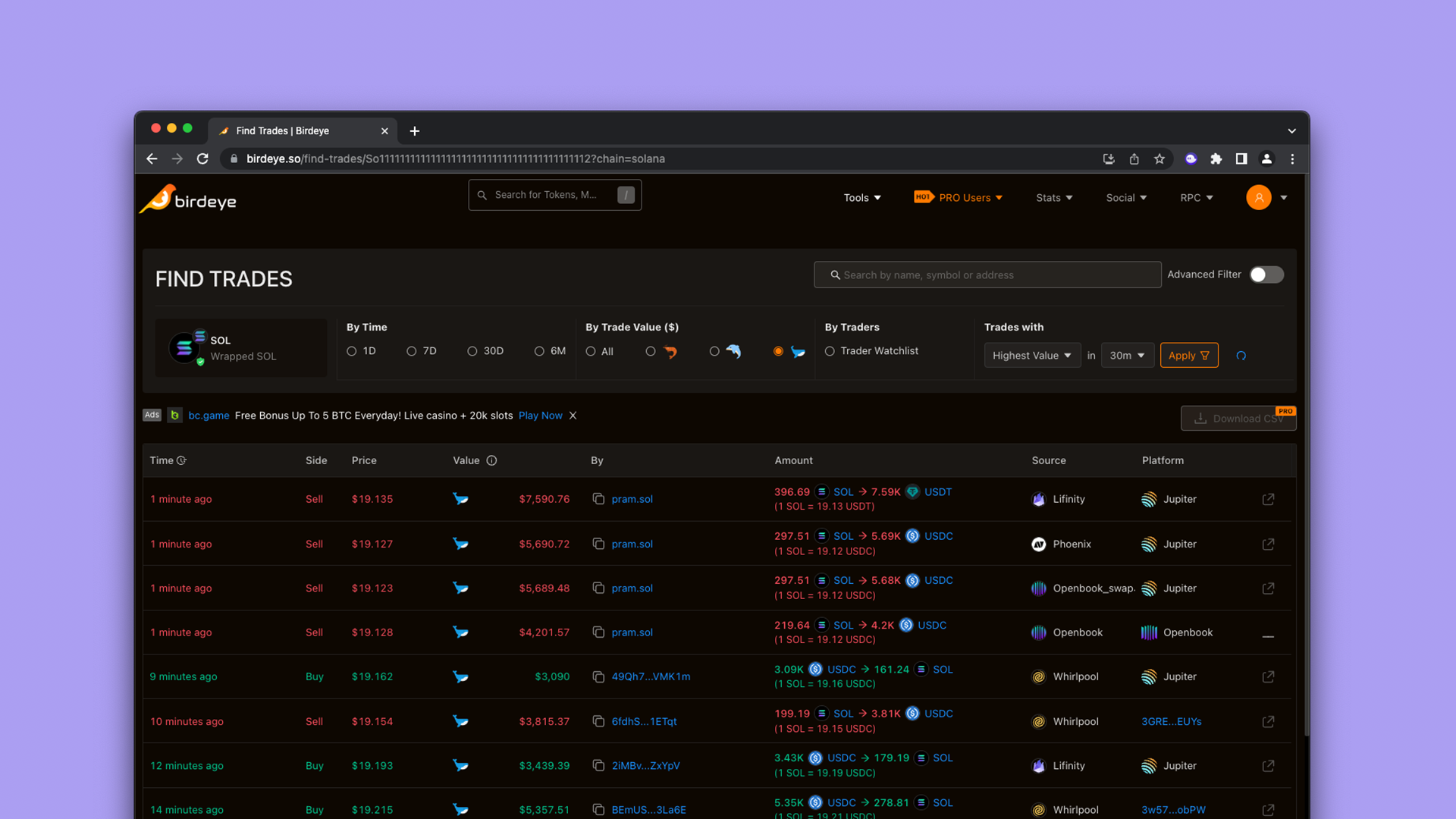The width and height of the screenshot is (1456, 819).
Task: Open the Stats menu
Action: [x=1054, y=198]
